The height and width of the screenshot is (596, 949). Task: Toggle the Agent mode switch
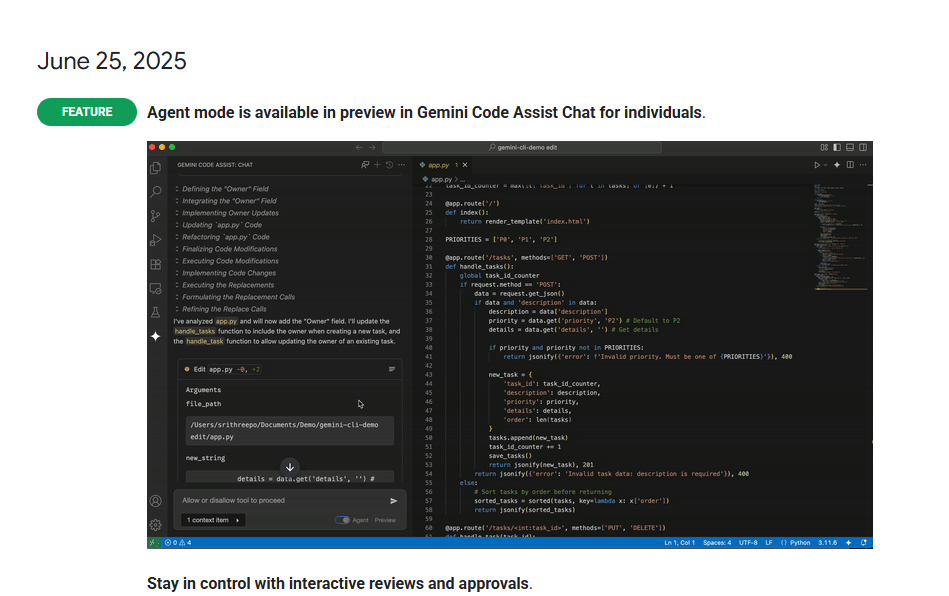point(342,520)
